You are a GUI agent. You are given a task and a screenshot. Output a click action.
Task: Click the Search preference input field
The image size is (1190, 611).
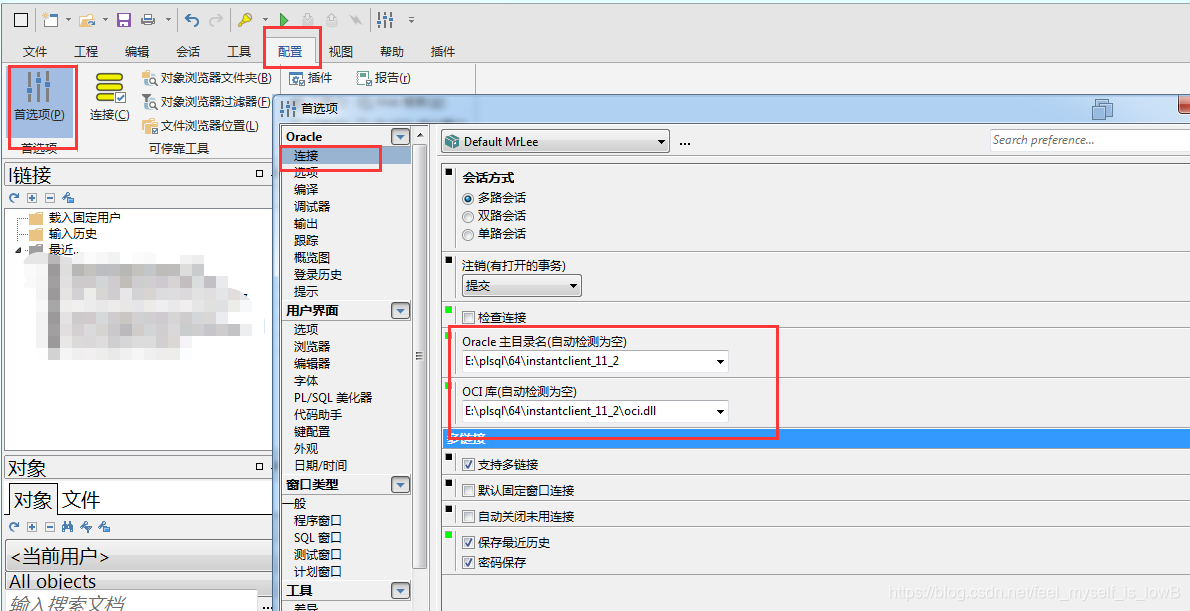point(1090,140)
